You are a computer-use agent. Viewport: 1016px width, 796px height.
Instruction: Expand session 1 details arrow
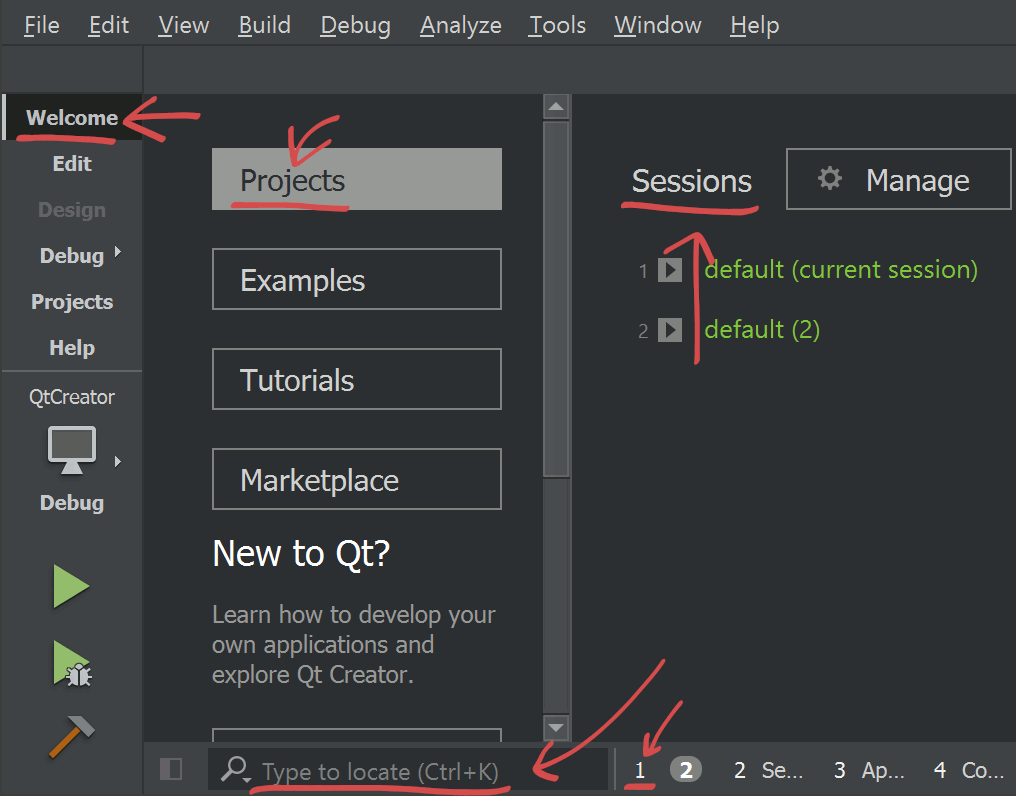(670, 270)
